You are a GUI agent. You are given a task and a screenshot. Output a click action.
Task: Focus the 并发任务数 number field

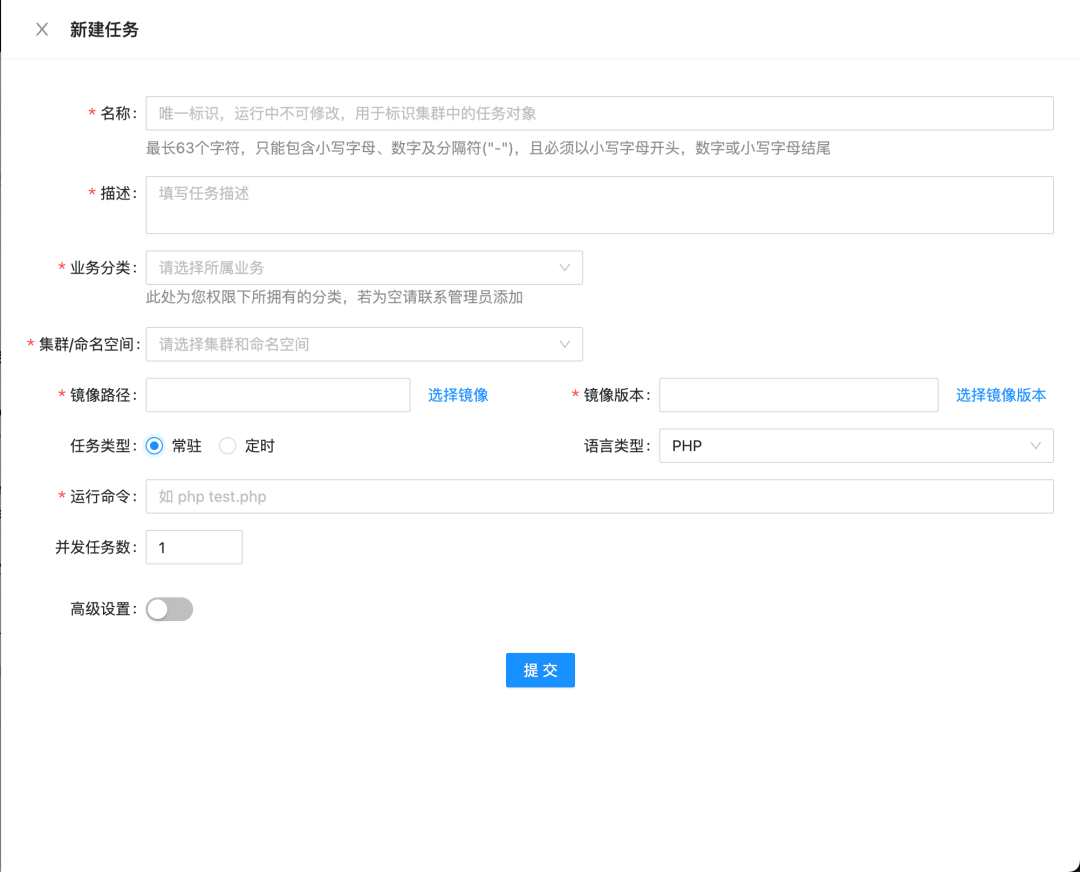pyautogui.click(x=194, y=548)
